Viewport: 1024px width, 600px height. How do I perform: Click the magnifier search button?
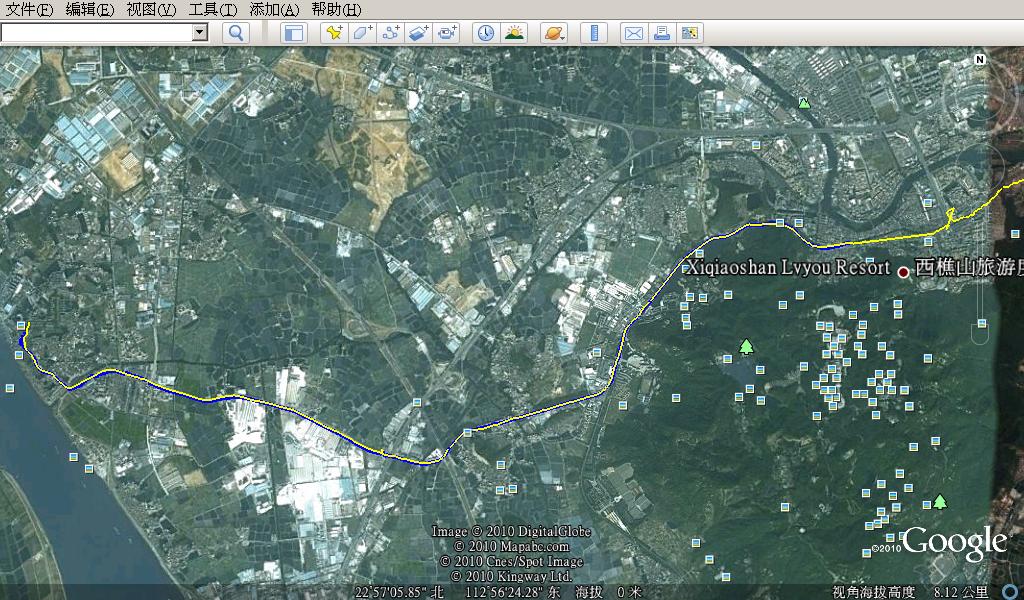tap(235, 33)
